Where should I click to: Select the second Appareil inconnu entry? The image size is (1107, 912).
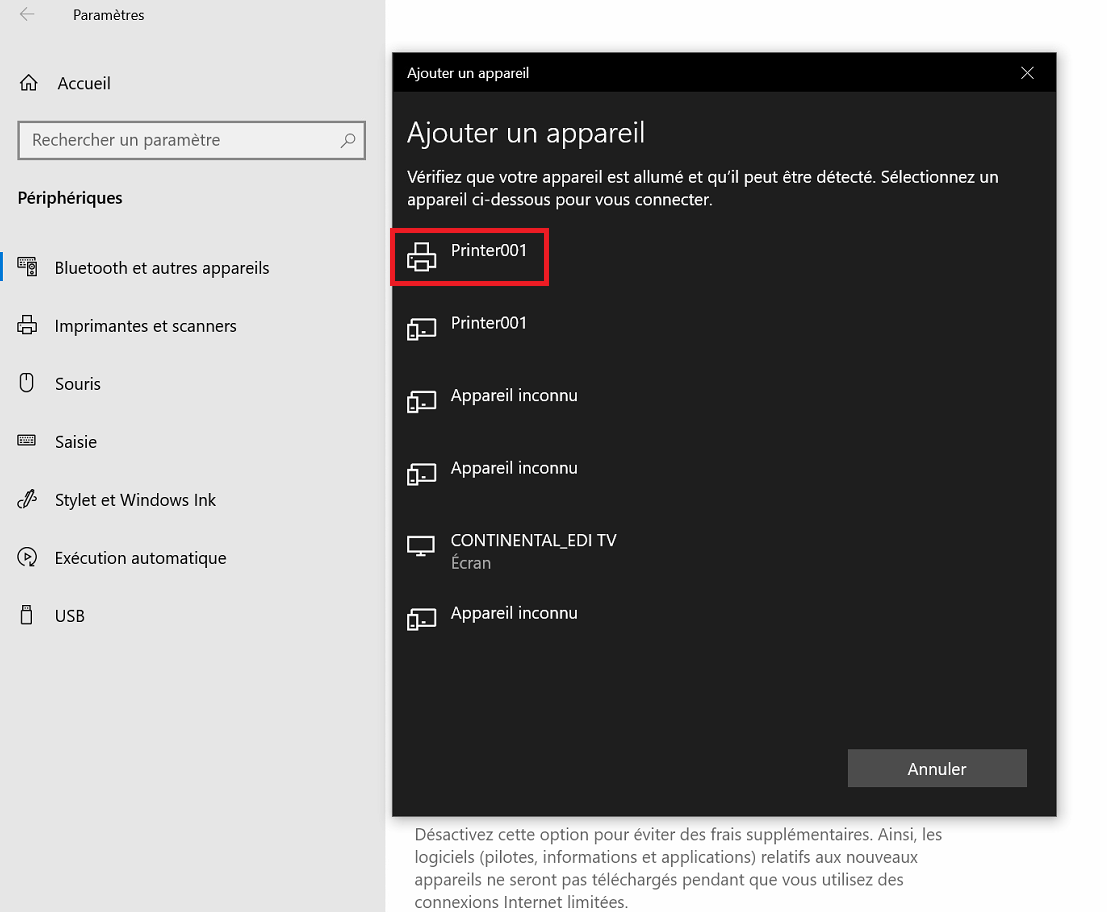pyautogui.click(x=724, y=474)
